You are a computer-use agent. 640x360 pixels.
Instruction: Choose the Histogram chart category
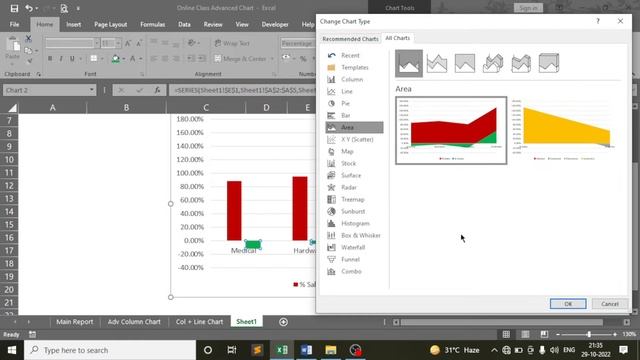(354, 223)
